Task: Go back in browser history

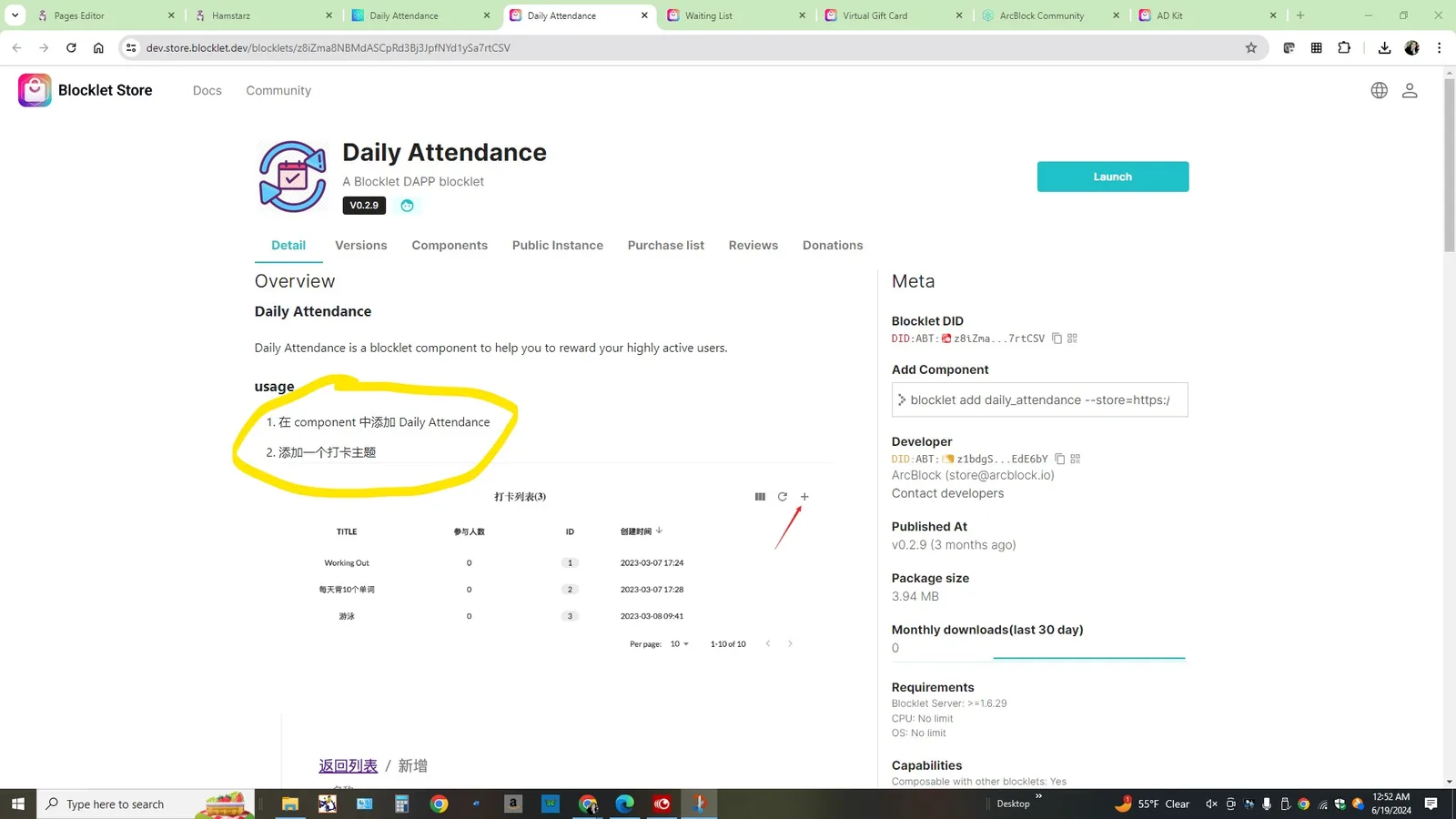Action: coord(16,48)
